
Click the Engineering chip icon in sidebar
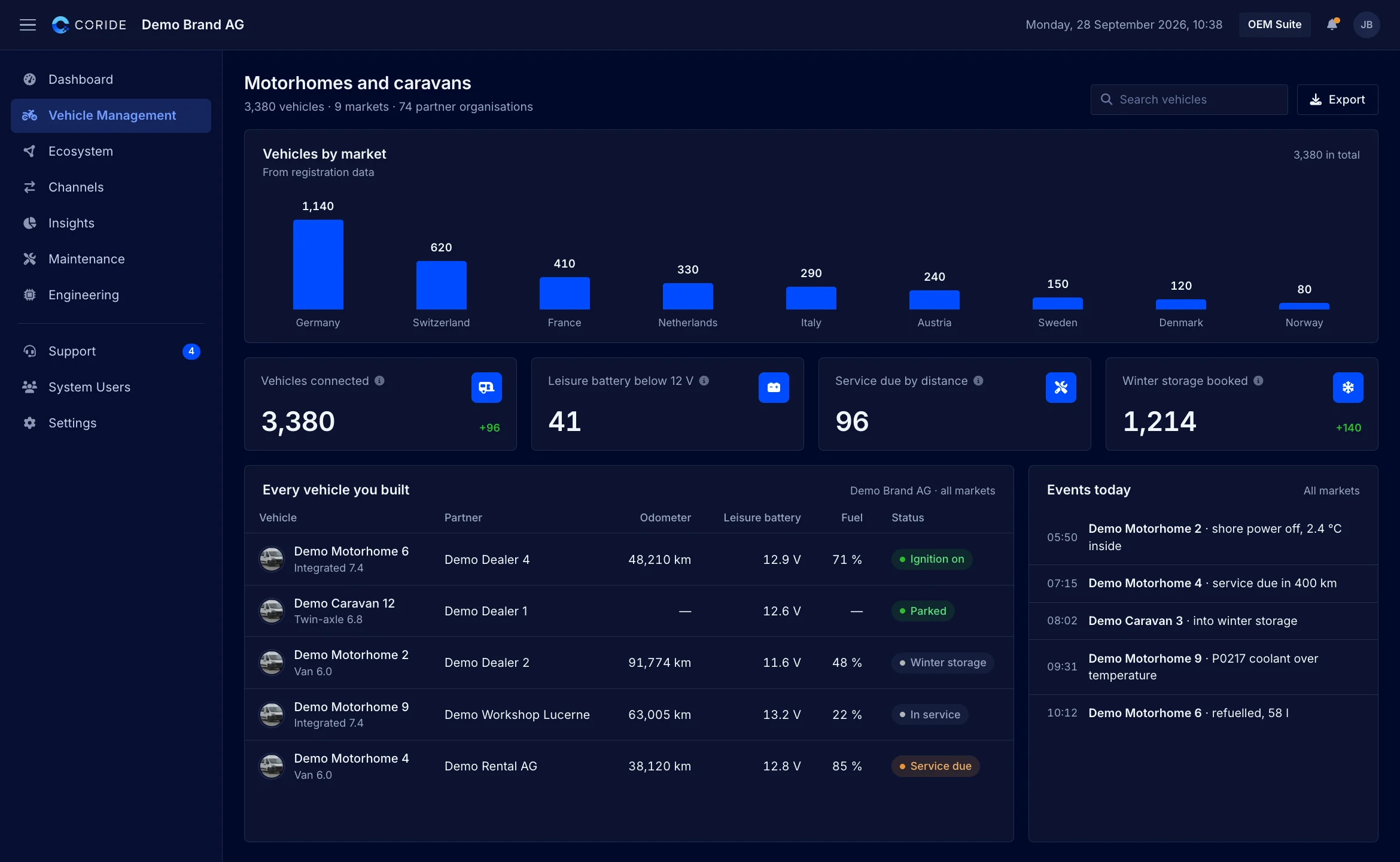[29, 295]
